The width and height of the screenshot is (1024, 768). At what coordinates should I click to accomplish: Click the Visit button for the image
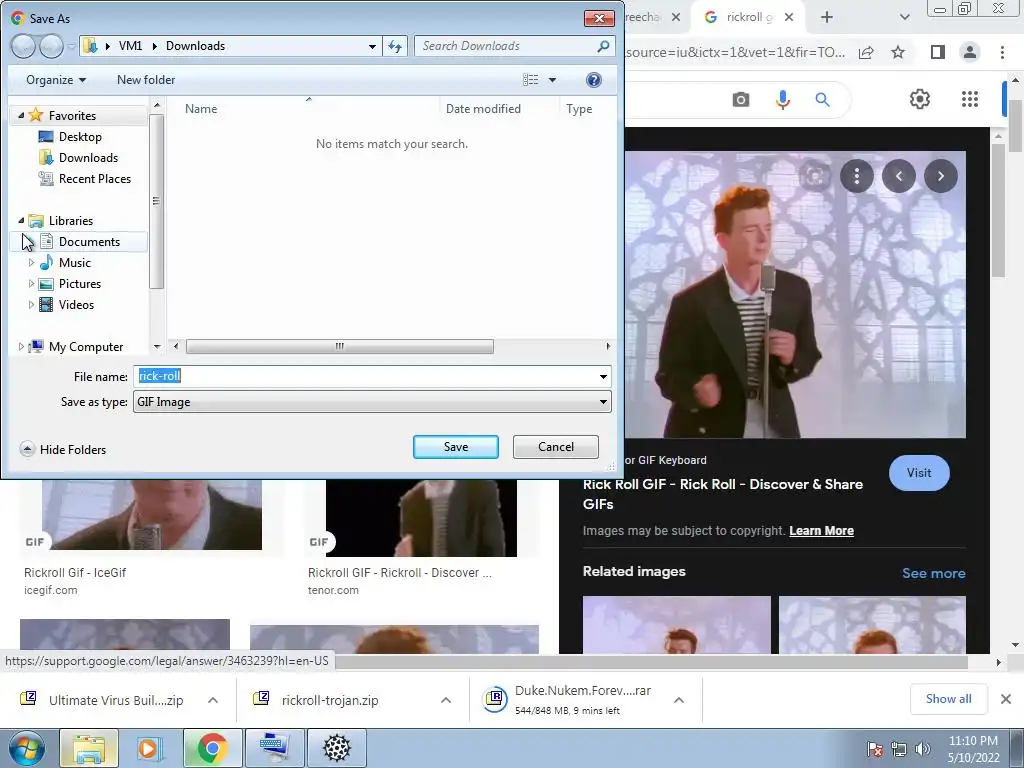click(x=919, y=473)
